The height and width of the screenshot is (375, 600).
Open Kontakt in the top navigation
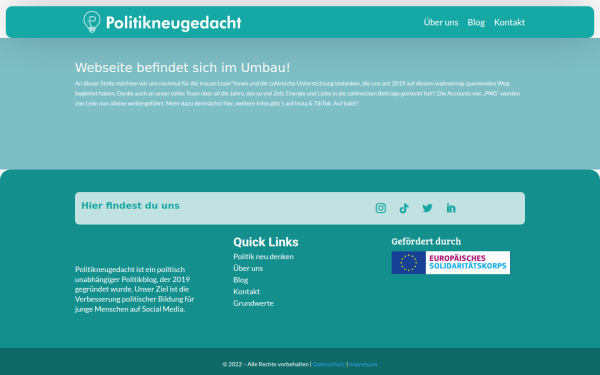coord(509,22)
